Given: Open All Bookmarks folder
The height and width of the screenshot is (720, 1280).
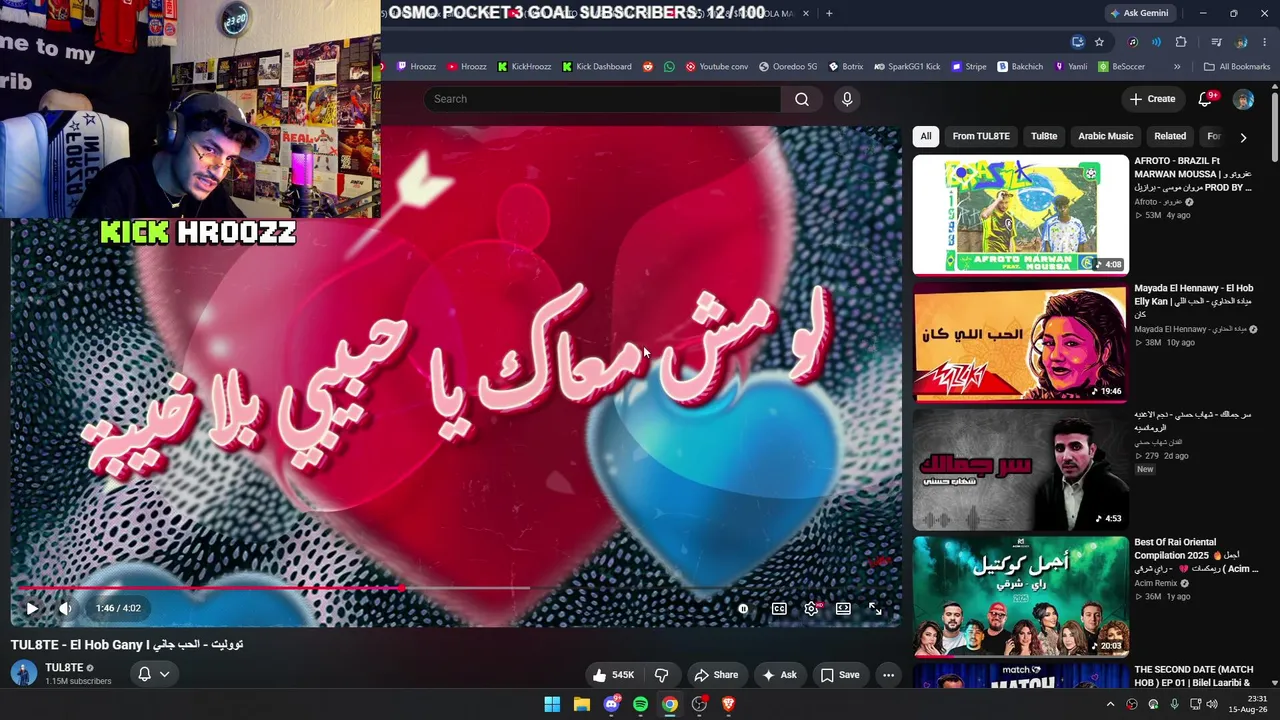Looking at the screenshot, I should 1237,67.
